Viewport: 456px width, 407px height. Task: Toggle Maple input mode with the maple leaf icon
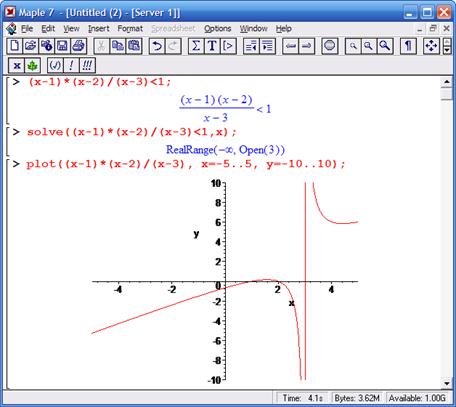pyautogui.click(x=32, y=65)
